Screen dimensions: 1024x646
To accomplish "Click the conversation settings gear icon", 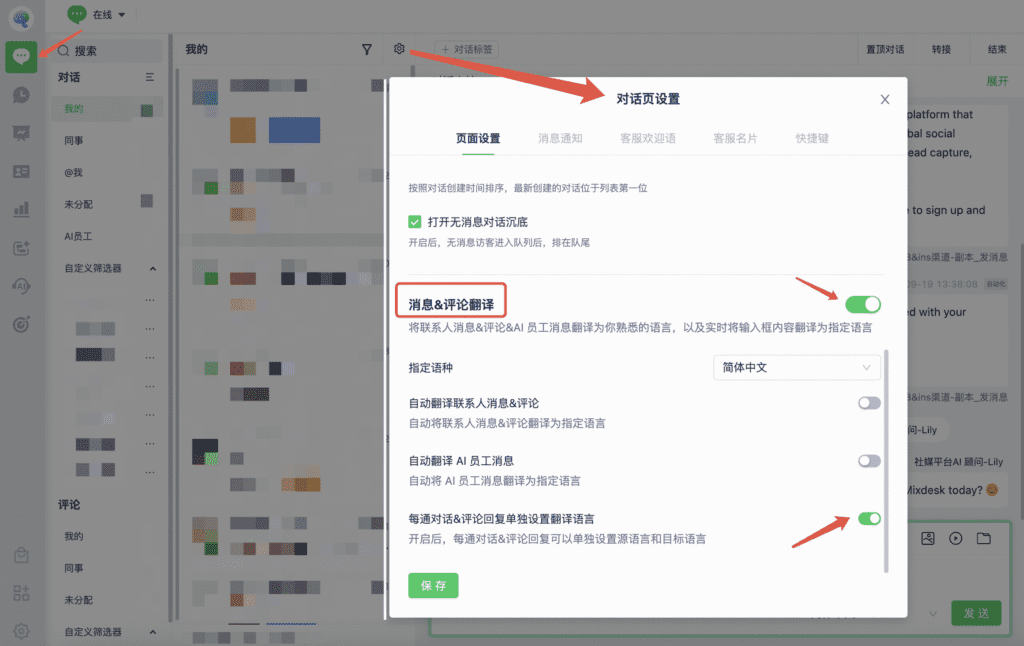I will click(399, 49).
